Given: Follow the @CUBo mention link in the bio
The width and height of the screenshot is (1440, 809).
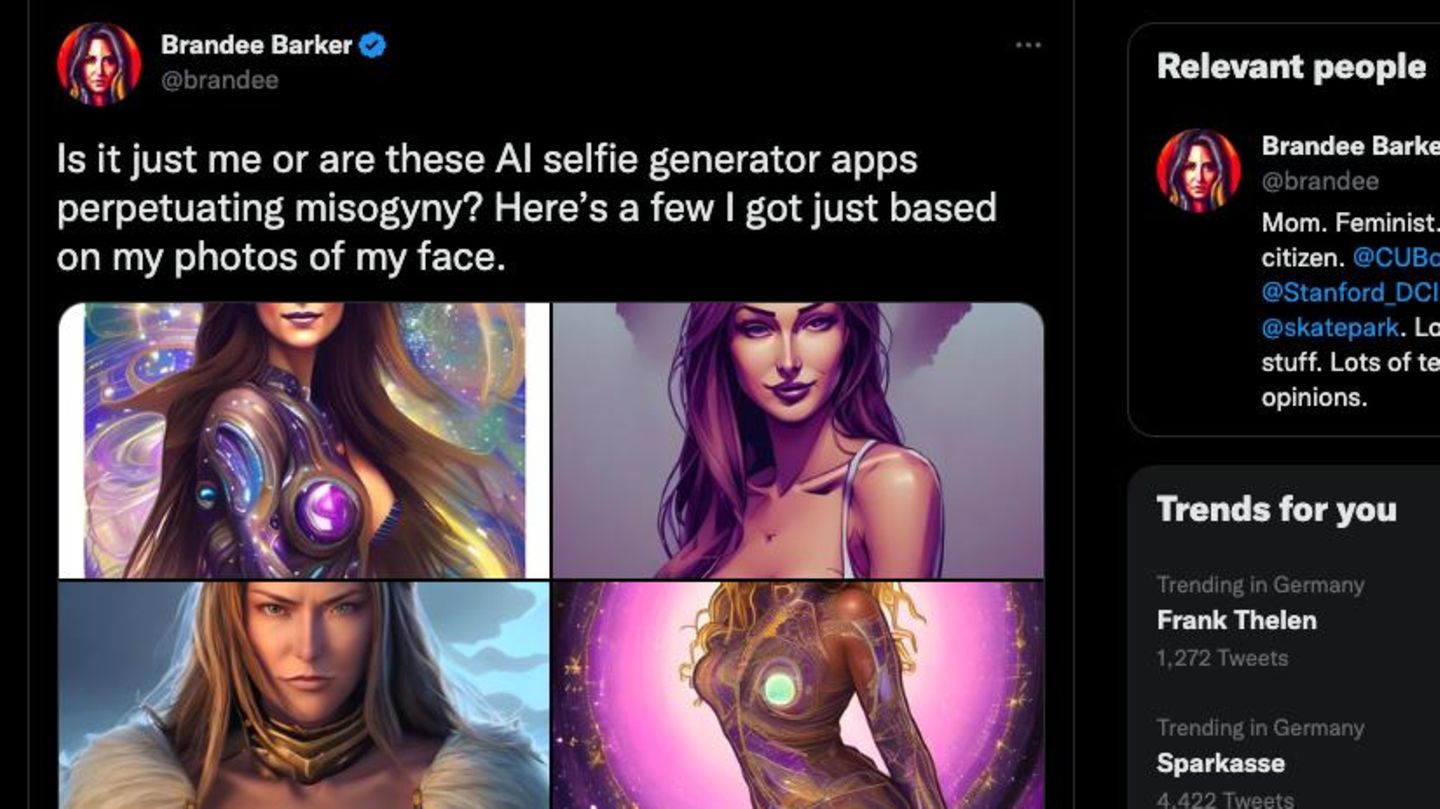Looking at the screenshot, I should coord(1395,257).
